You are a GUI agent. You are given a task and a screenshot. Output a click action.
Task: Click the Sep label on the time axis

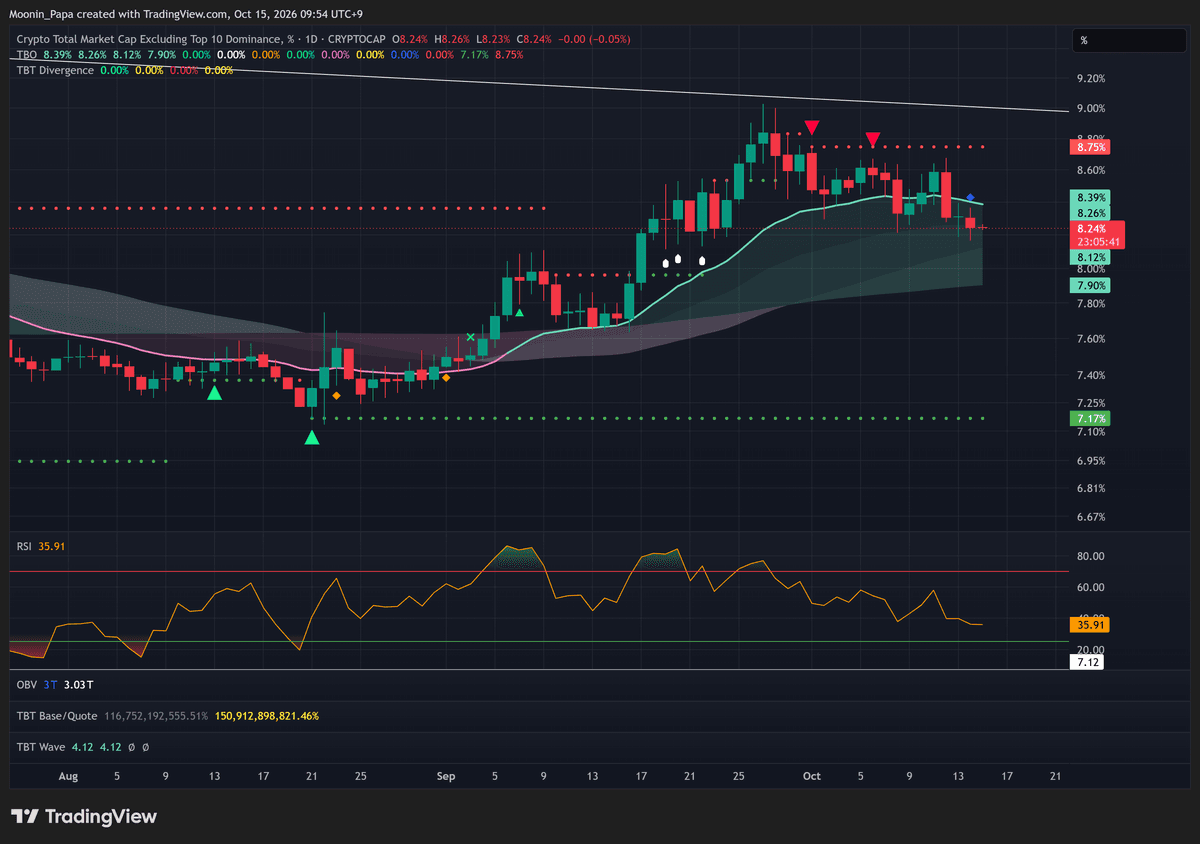point(446,776)
